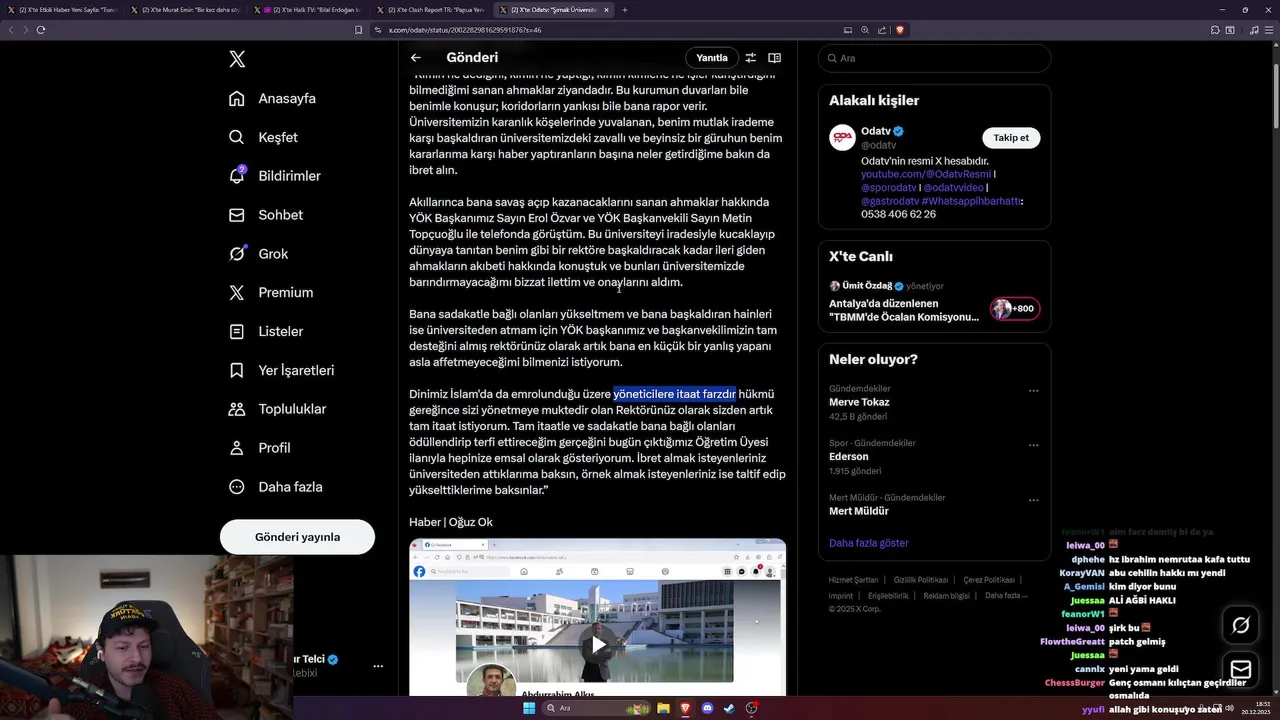Open zoom icon in the address bar
The width and height of the screenshot is (1280, 720).
(x=865, y=30)
